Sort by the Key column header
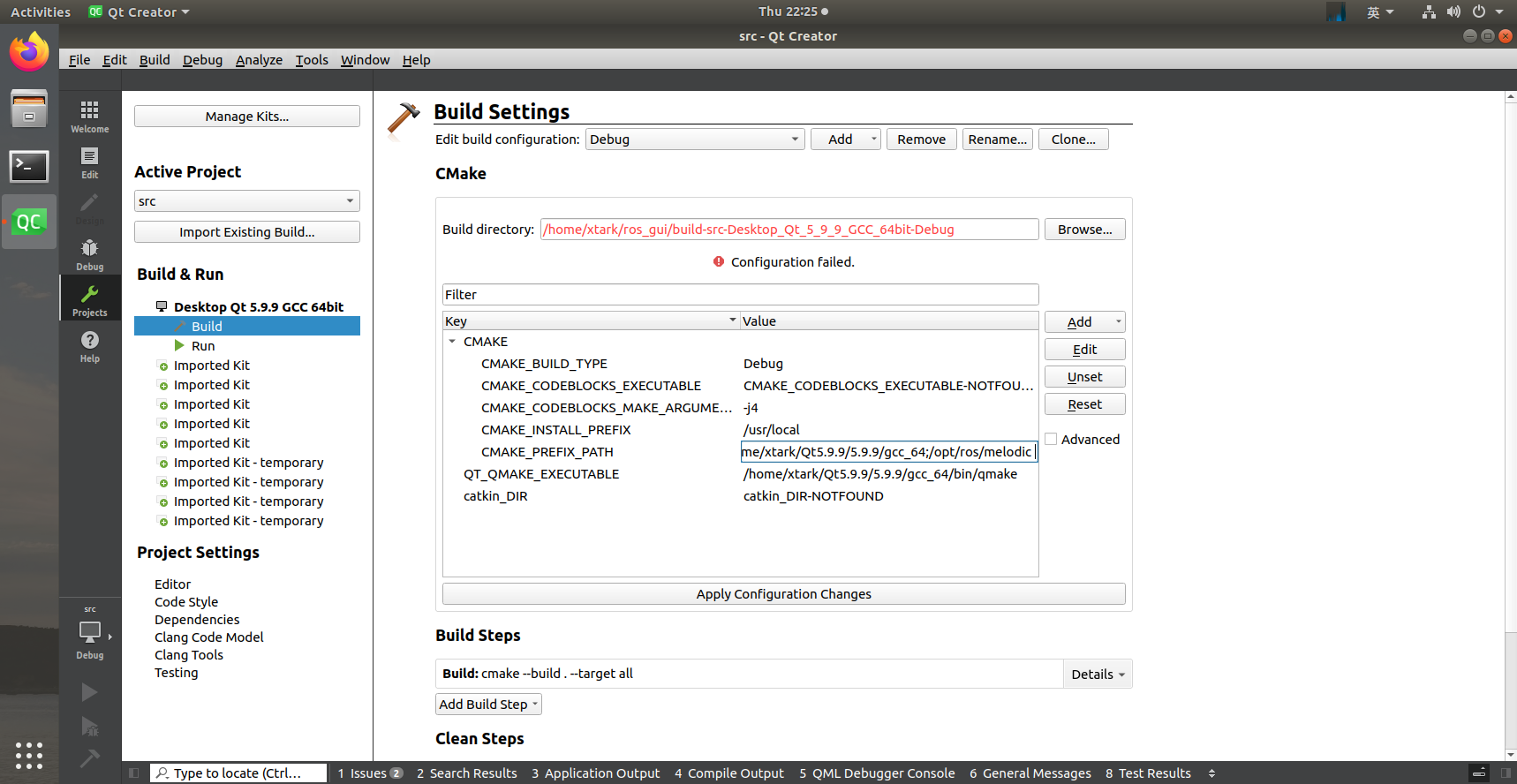Viewport: 1517px width, 784px height. tap(591, 321)
